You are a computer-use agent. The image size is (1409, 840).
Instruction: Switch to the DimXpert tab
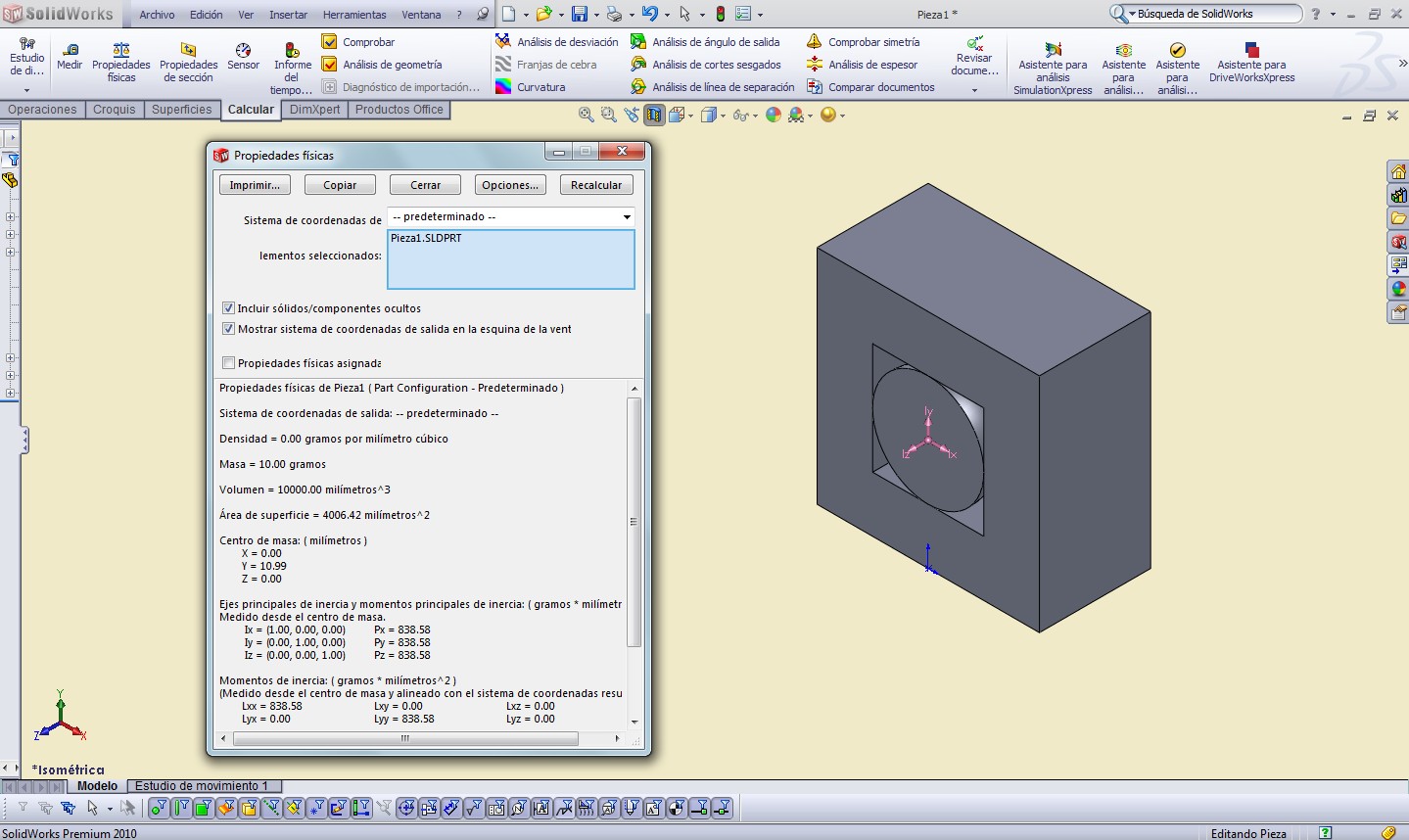click(x=315, y=110)
